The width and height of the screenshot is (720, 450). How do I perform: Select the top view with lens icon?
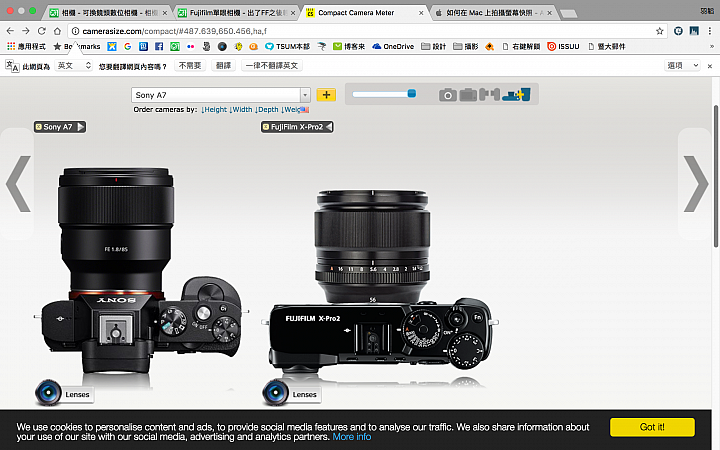(x=516, y=95)
